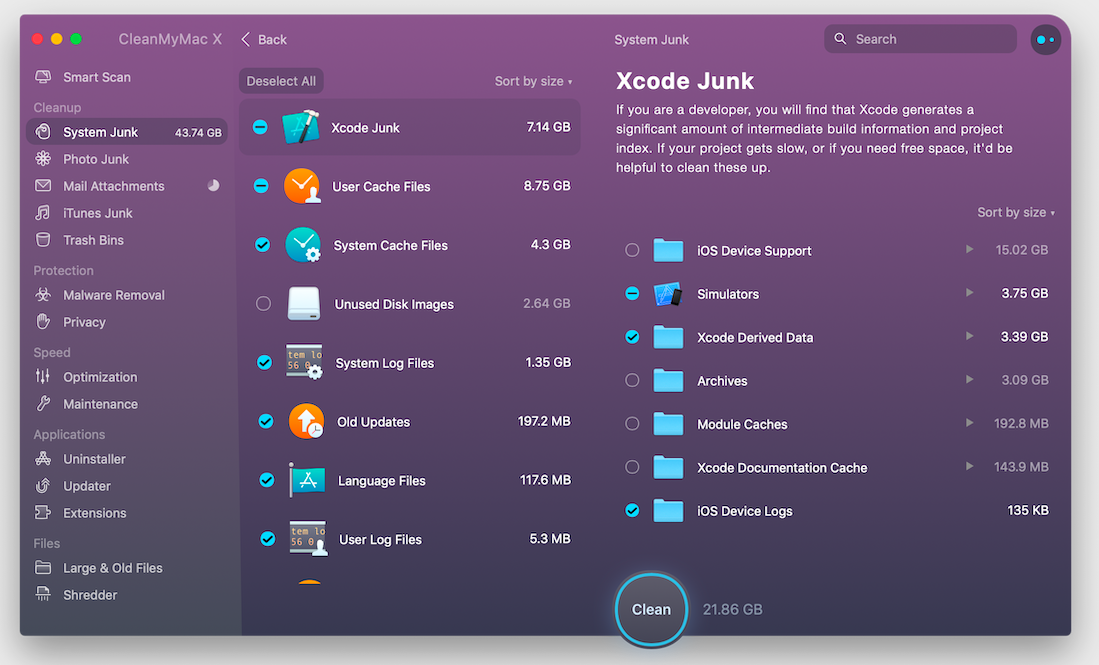Viewport: 1099px width, 665px height.
Task: Uncheck Old Updates
Action: tap(266, 421)
